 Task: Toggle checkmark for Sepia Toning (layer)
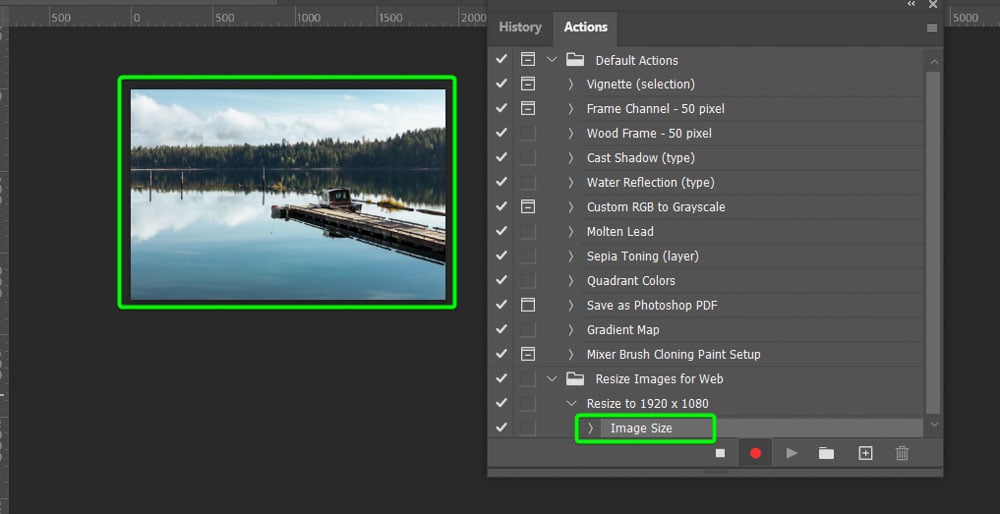click(502, 256)
